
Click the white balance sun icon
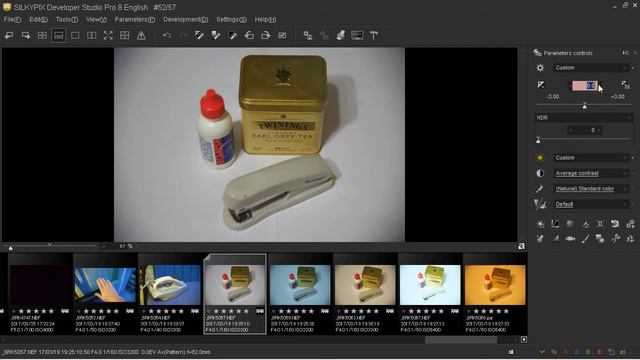pos(540,158)
